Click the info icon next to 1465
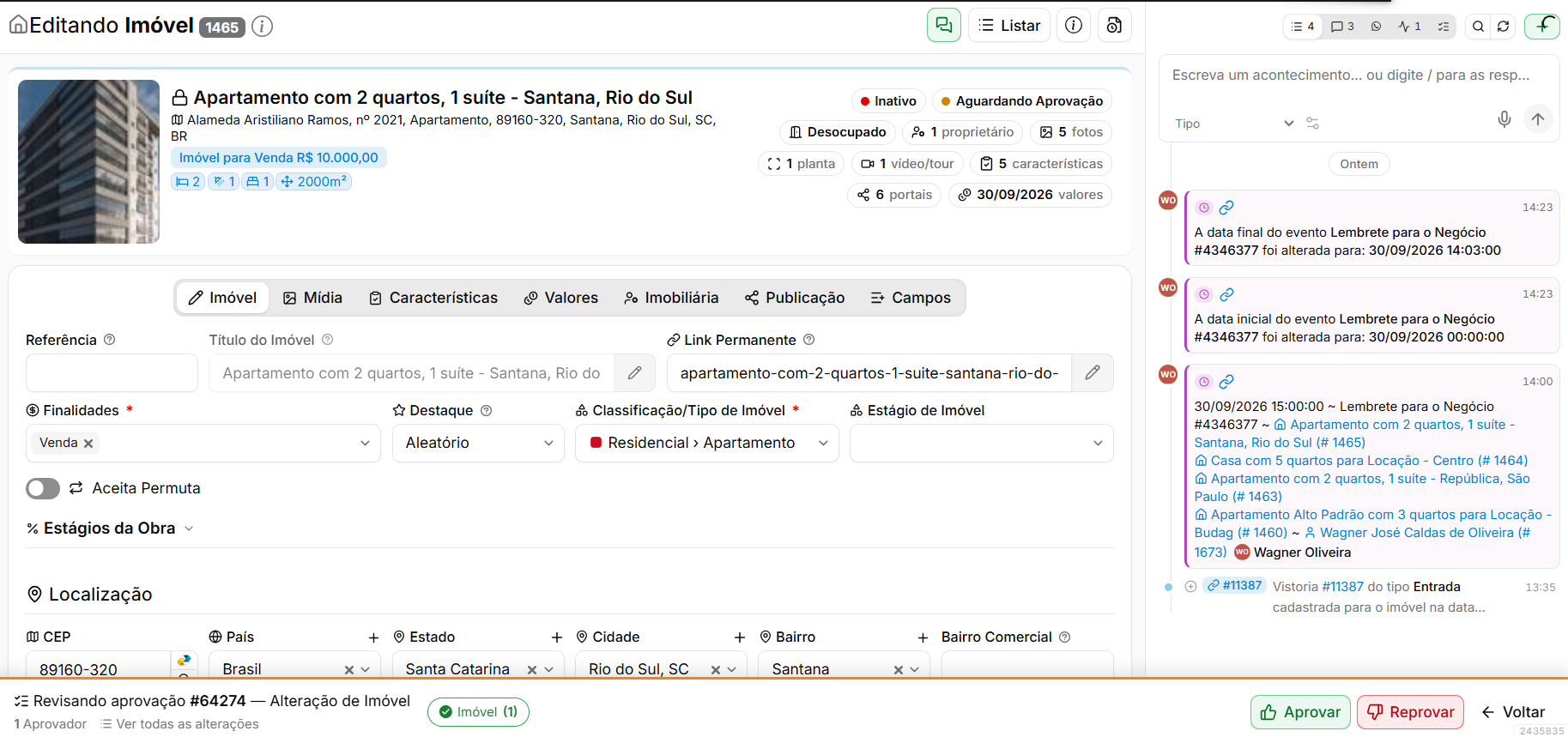This screenshot has width=1568, height=737. tap(263, 27)
